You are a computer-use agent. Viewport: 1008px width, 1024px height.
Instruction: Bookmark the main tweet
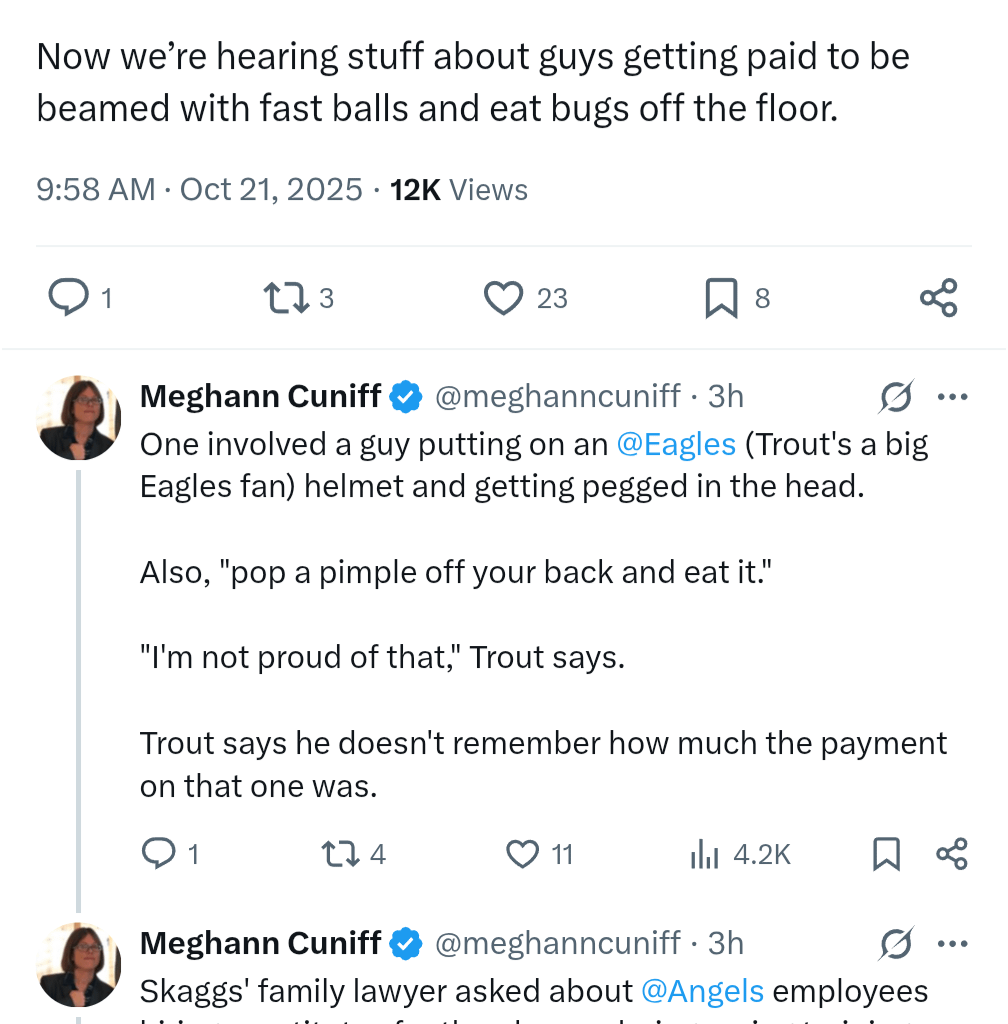(719, 297)
